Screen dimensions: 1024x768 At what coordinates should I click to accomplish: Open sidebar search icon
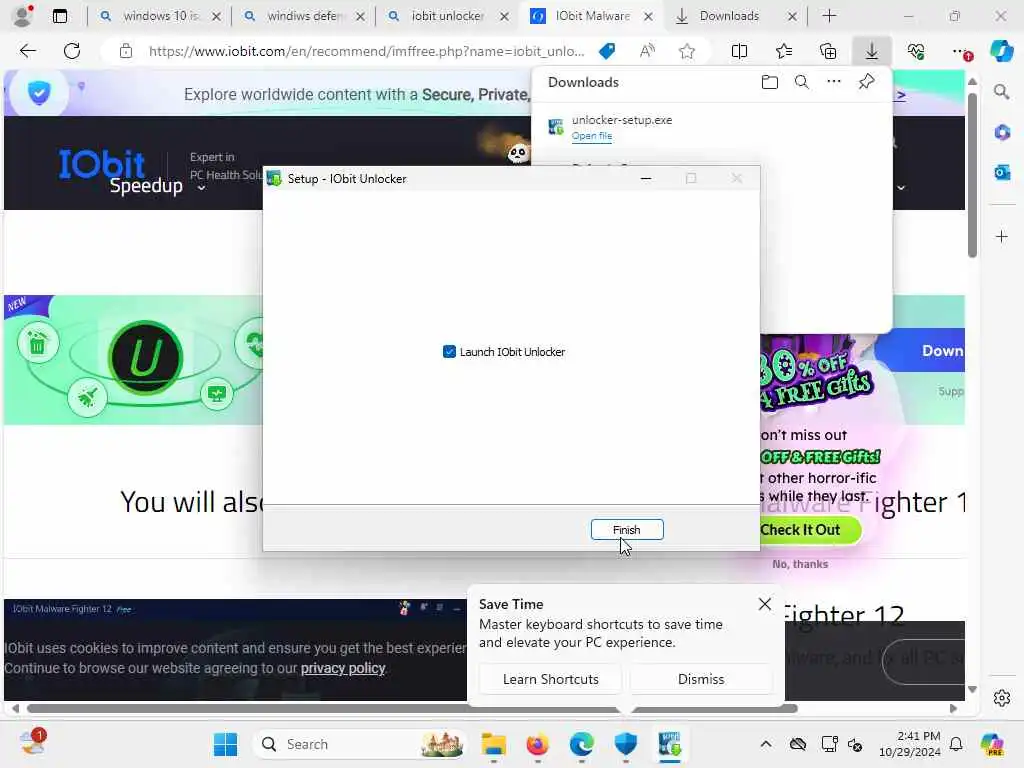pyautogui.click(x=1002, y=92)
